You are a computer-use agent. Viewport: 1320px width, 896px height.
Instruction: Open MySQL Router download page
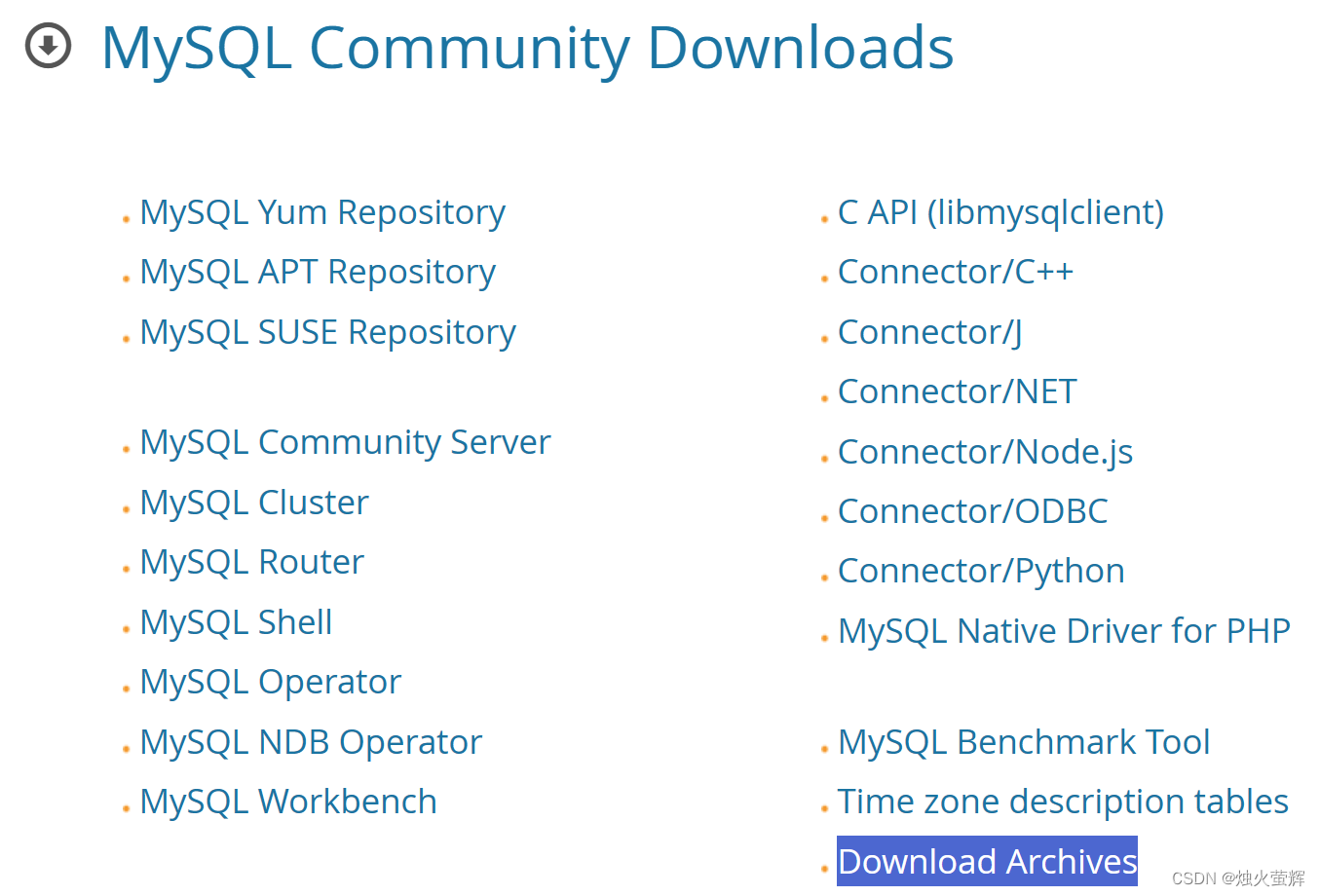252,562
